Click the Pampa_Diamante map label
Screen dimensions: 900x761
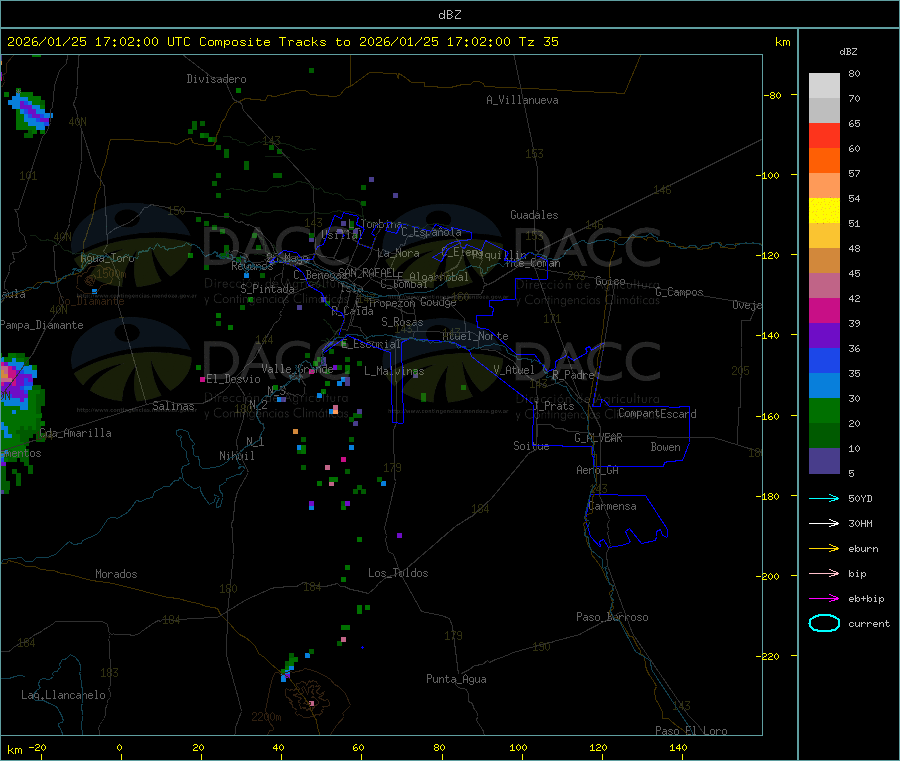tap(42, 325)
